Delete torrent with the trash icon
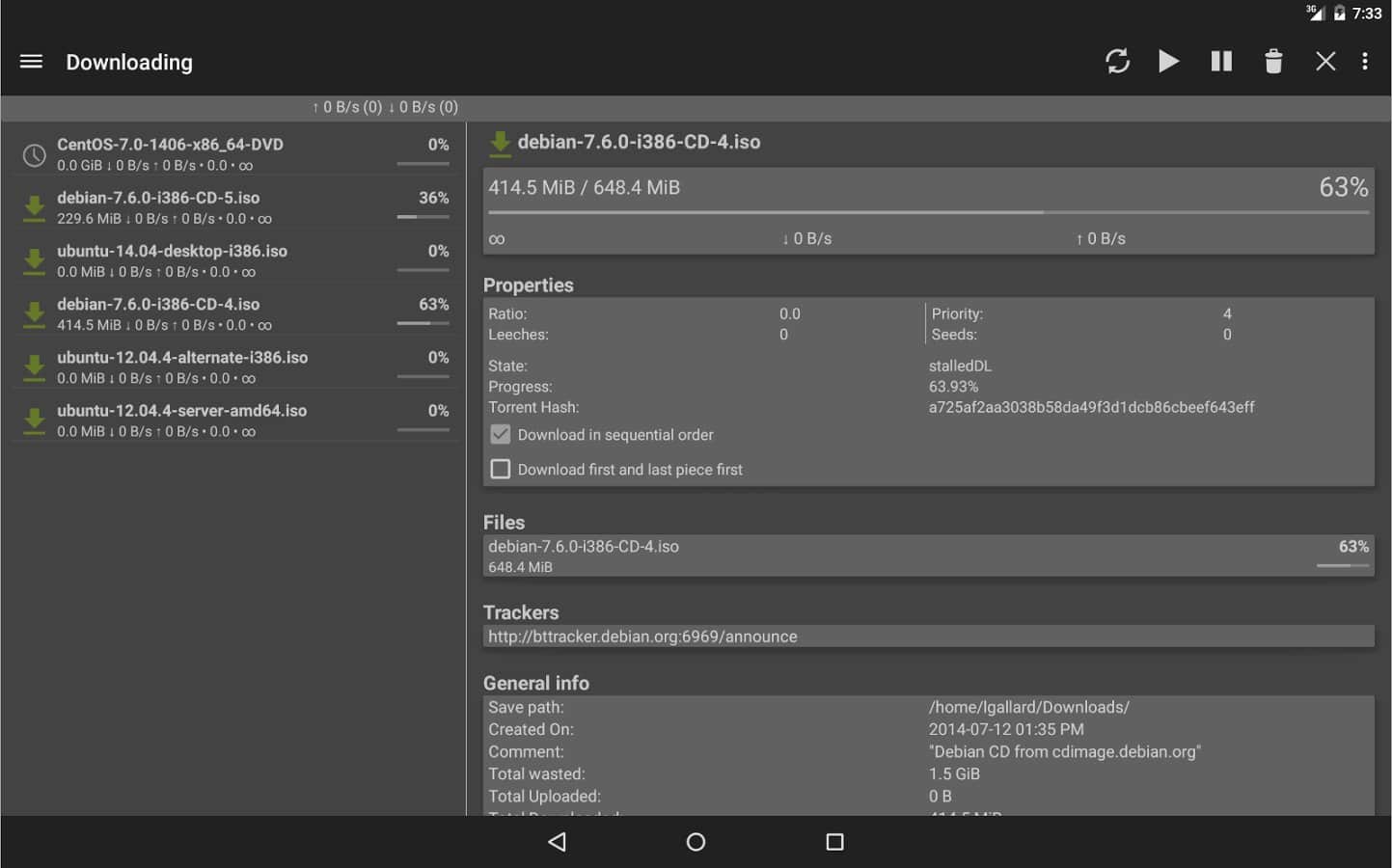This screenshot has width=1392, height=868. point(1273,62)
